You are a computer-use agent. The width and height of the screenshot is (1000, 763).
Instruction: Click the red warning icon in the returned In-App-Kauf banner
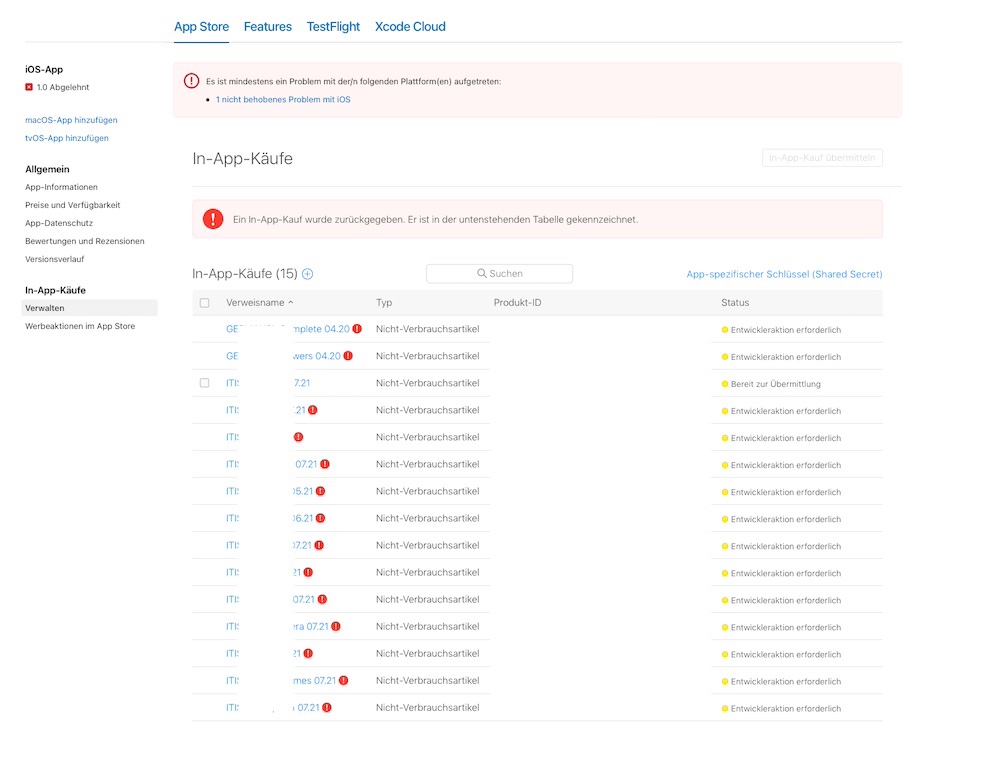(x=213, y=219)
